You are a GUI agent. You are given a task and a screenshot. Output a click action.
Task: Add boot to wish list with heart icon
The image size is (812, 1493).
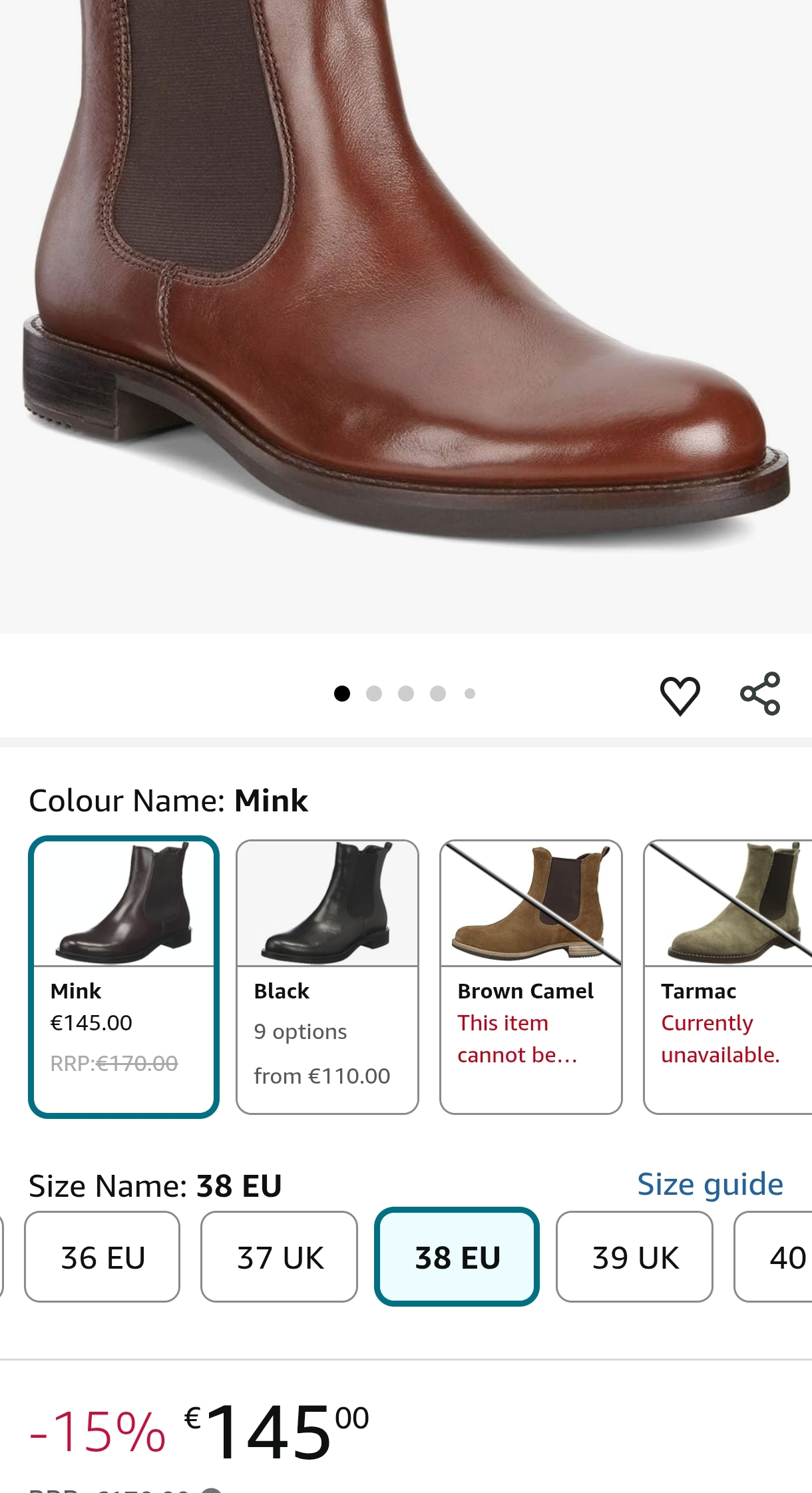coord(680,696)
